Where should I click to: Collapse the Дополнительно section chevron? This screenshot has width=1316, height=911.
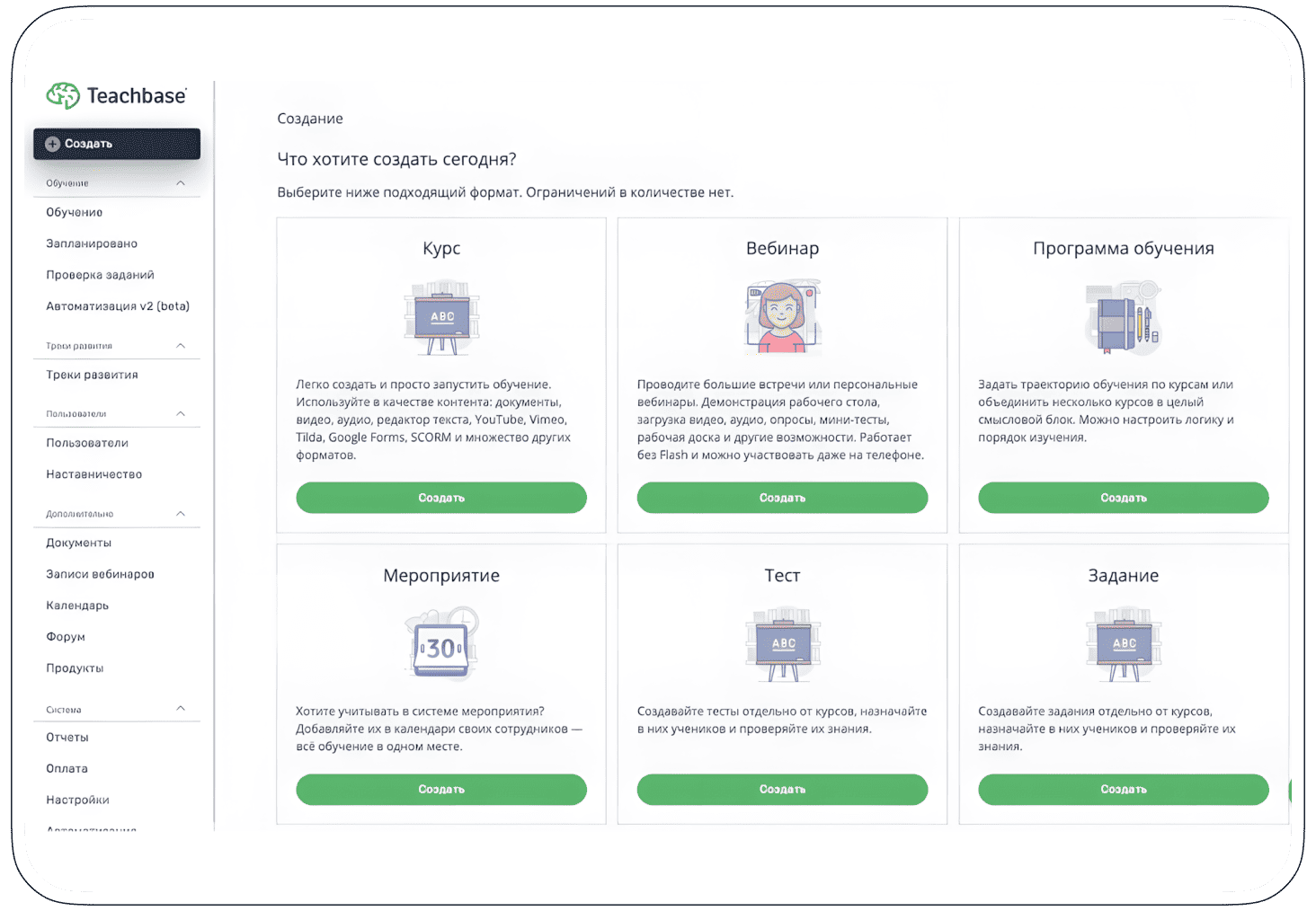181,514
